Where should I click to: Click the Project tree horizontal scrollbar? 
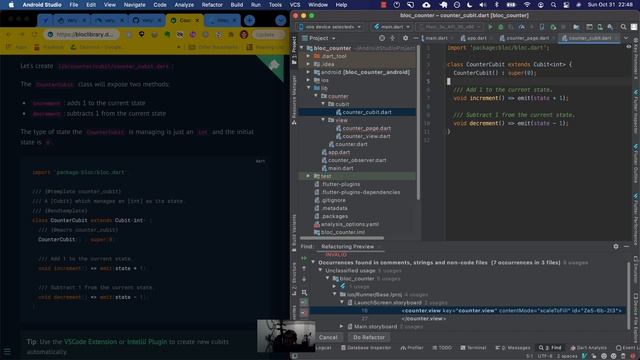(342, 238)
